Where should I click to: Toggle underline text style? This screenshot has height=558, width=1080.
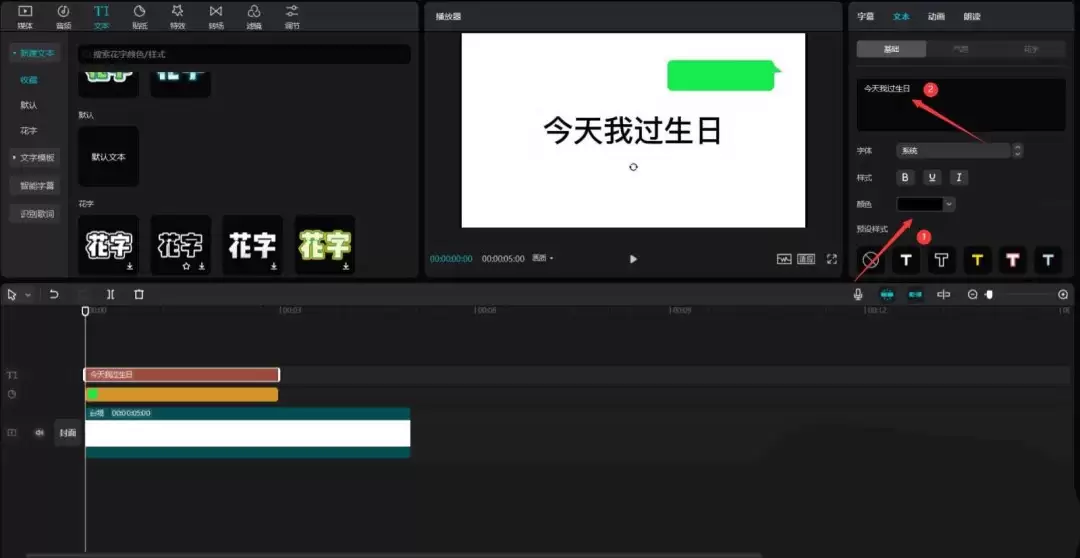coord(932,178)
